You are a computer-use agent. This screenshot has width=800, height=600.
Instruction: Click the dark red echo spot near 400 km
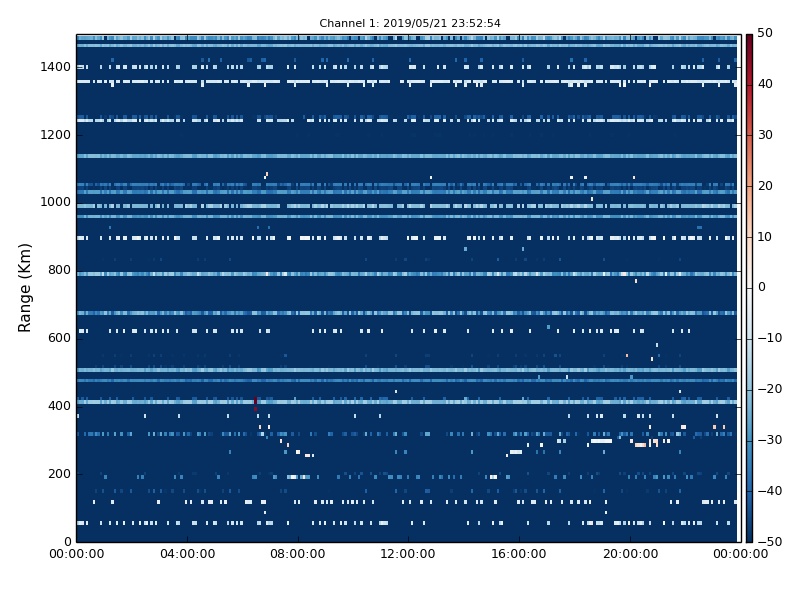tap(256, 404)
